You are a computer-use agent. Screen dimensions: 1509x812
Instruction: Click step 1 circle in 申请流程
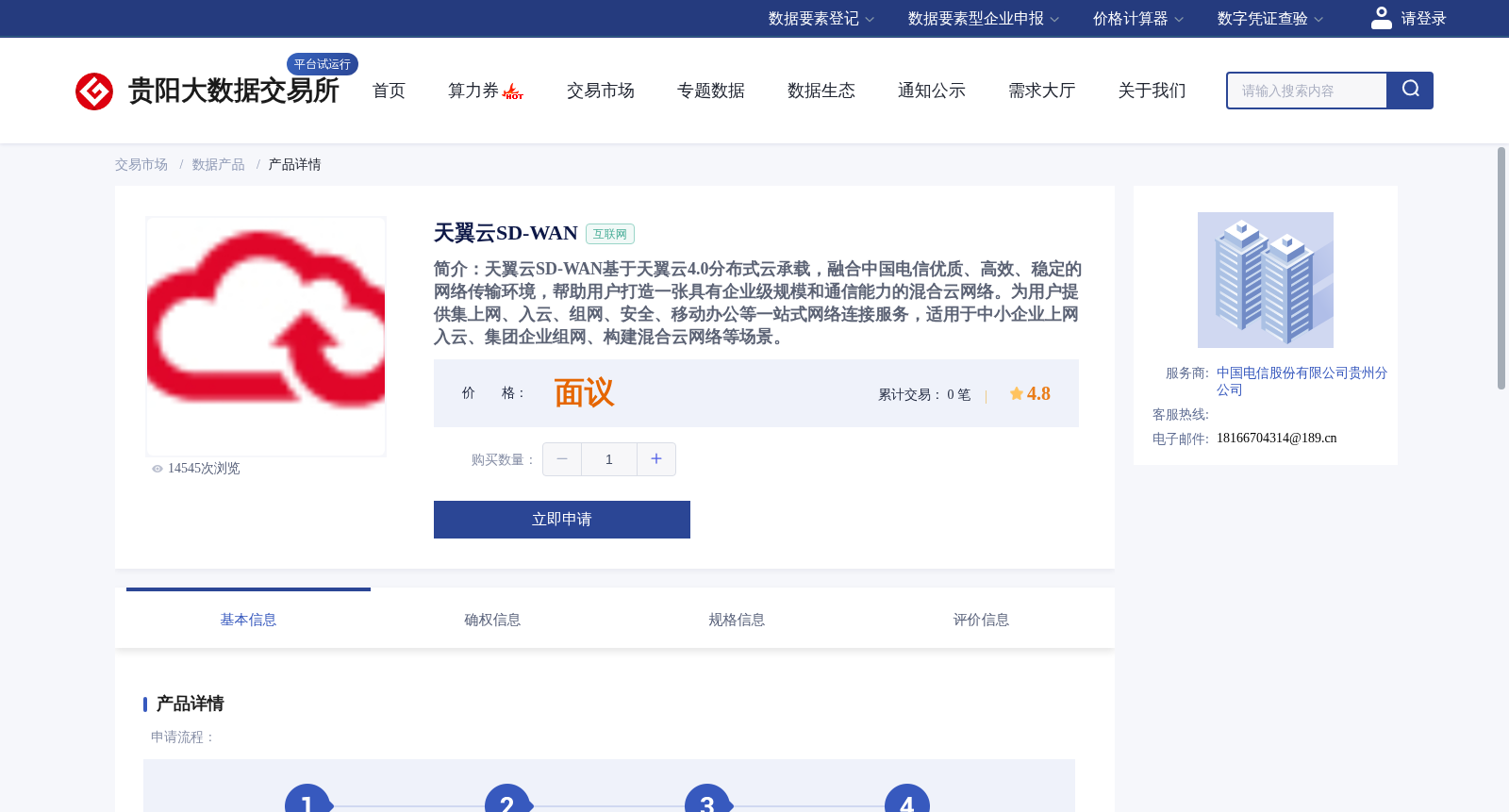[307, 798]
